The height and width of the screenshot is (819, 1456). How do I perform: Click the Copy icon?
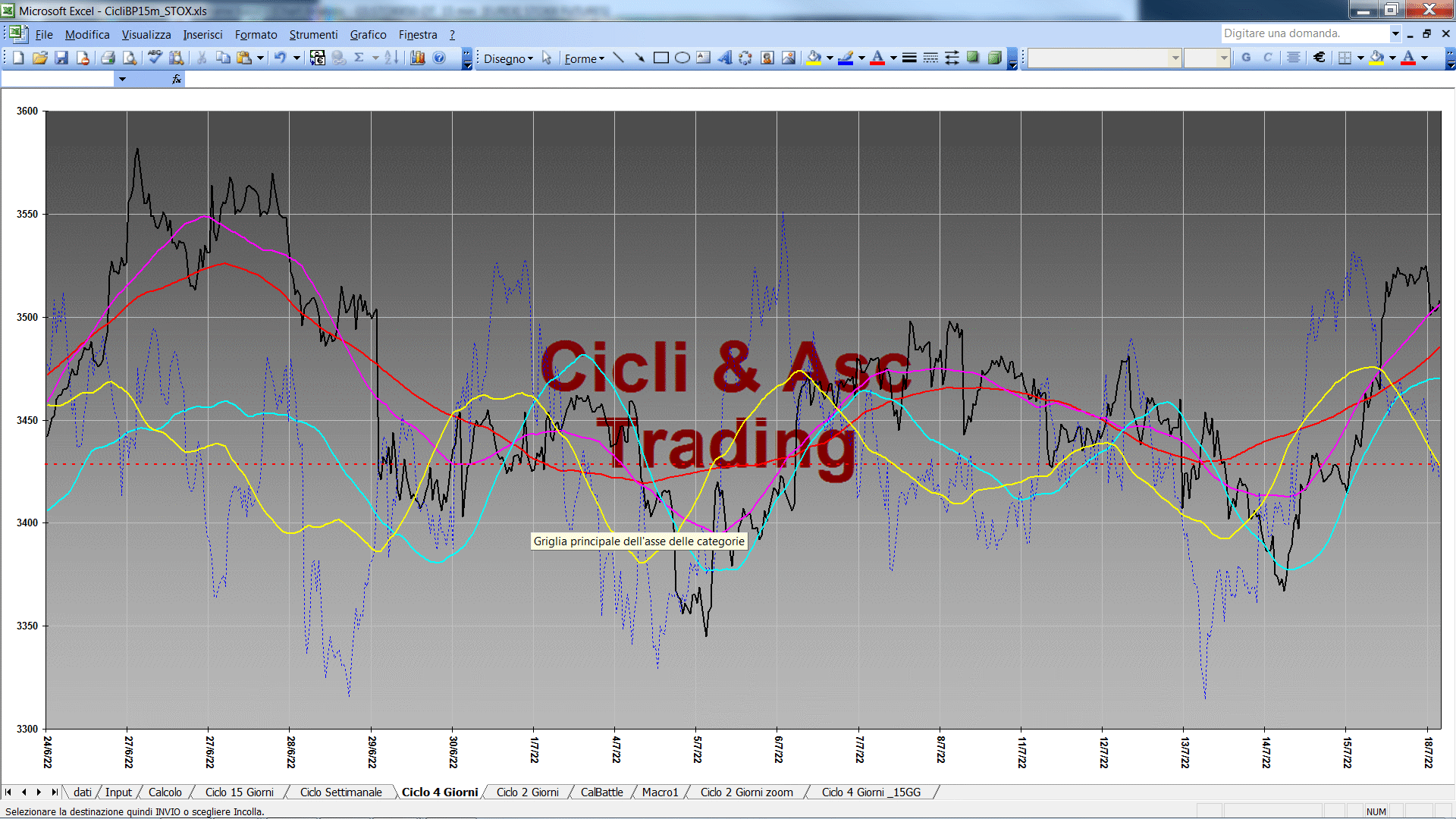[x=223, y=58]
